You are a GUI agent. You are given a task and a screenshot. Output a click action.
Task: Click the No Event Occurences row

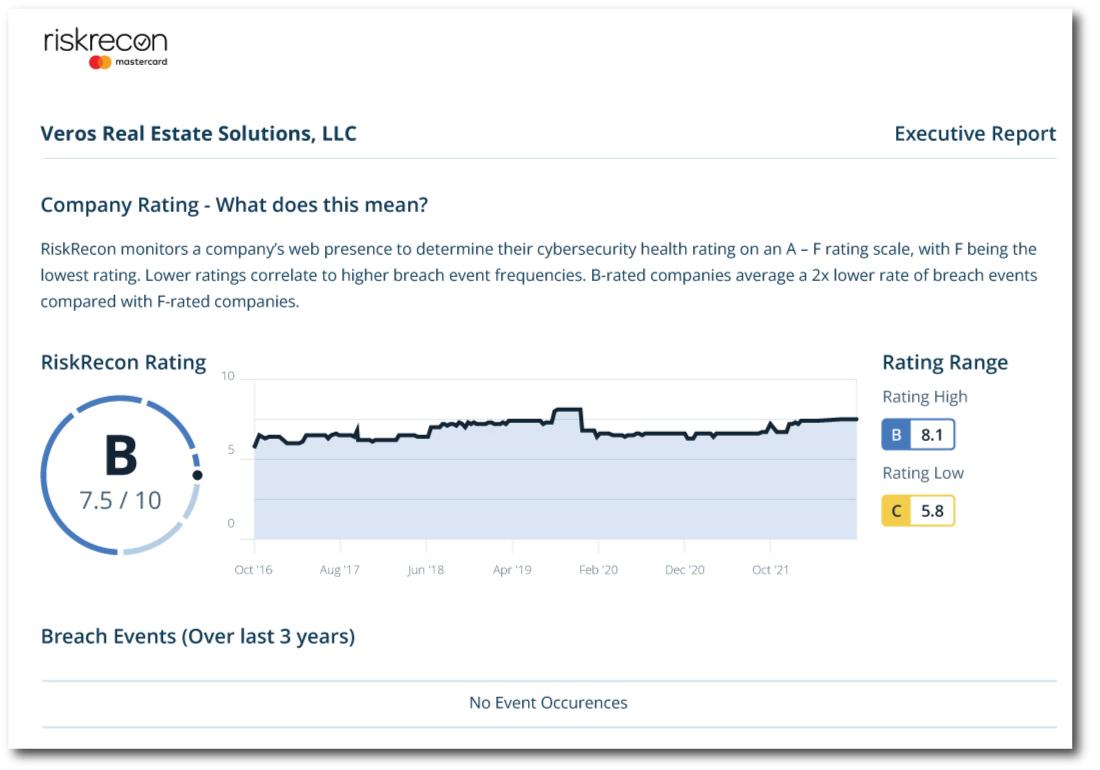549,702
